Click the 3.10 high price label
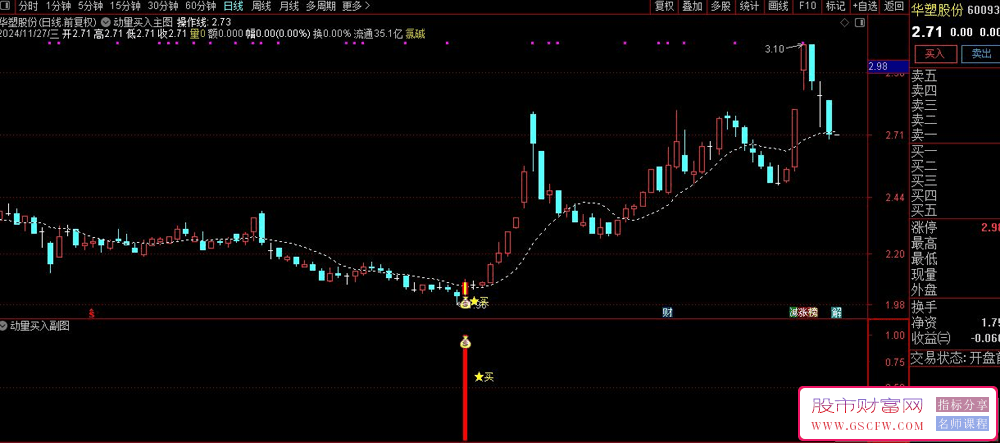The height and width of the screenshot is (443, 1000). click(x=774, y=48)
